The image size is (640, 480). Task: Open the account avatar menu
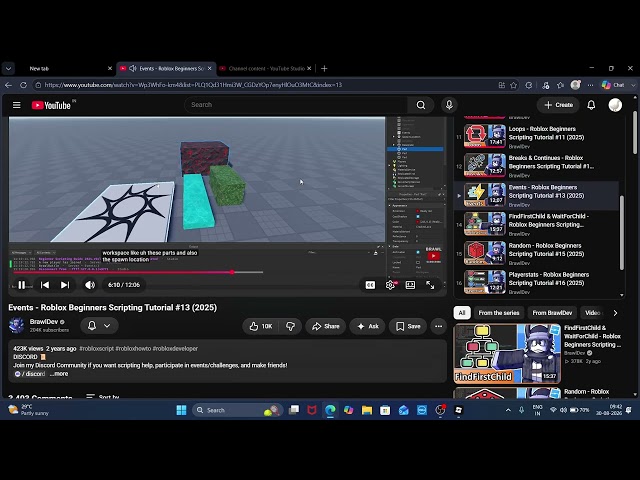click(615, 105)
